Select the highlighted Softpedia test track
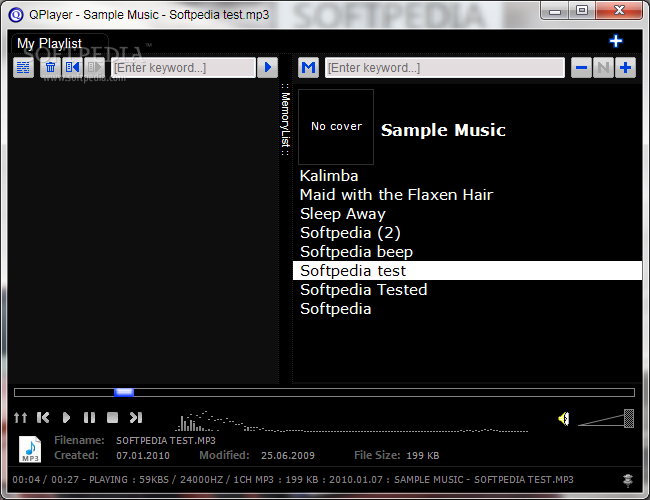The width and height of the screenshot is (650, 500). tap(468, 271)
